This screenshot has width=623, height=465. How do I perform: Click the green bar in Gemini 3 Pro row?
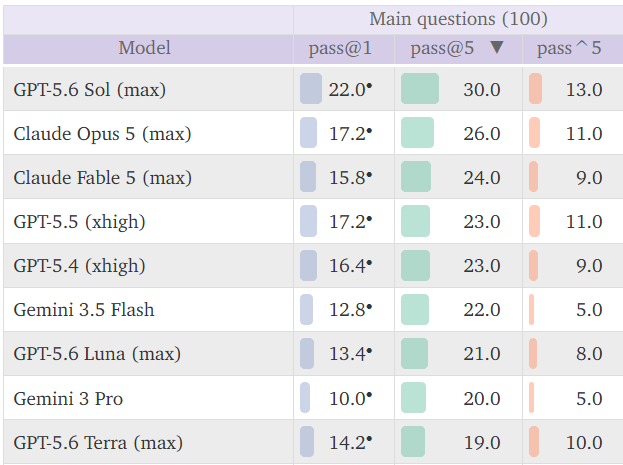coord(413,397)
